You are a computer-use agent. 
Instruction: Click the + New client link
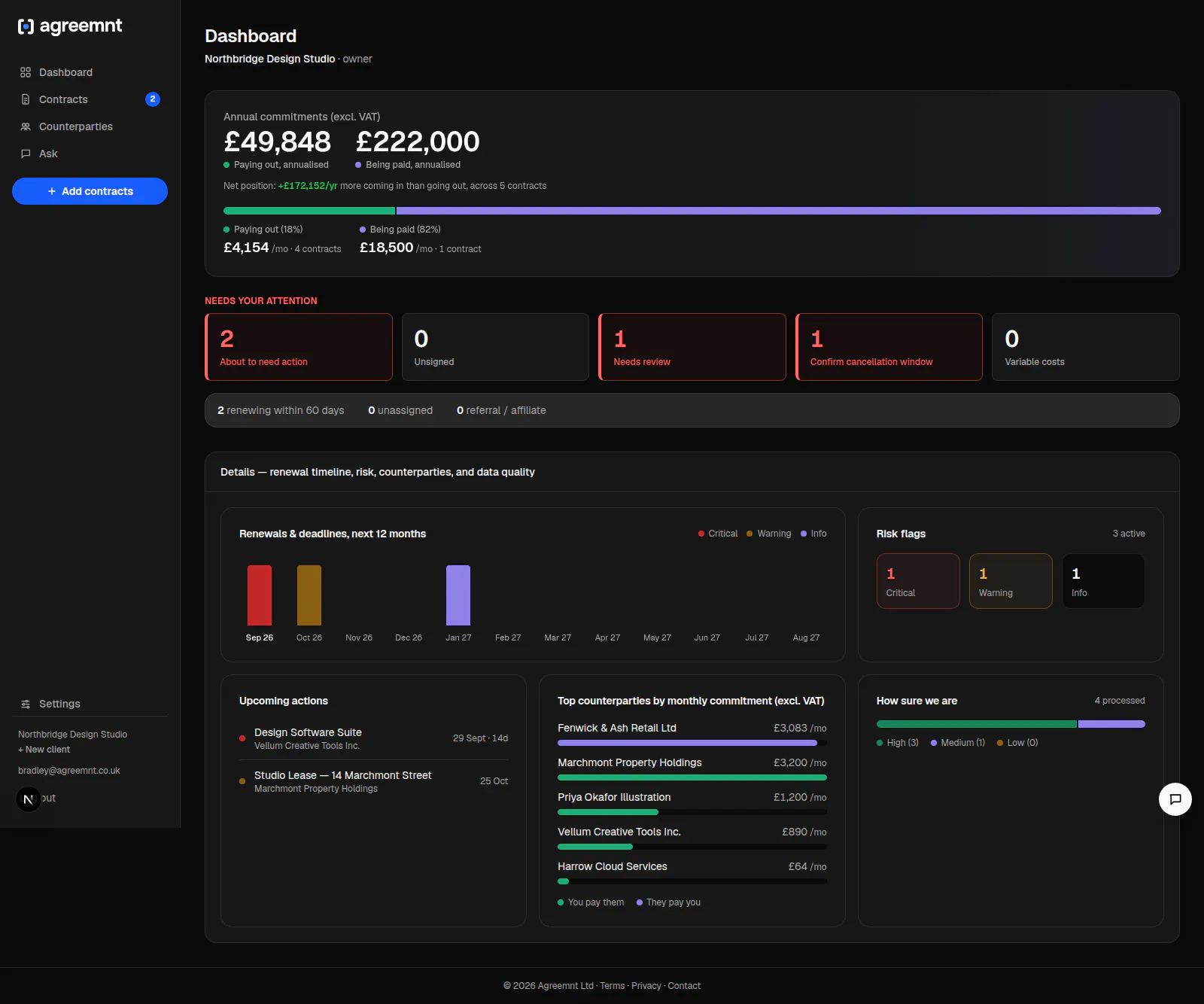point(44,750)
